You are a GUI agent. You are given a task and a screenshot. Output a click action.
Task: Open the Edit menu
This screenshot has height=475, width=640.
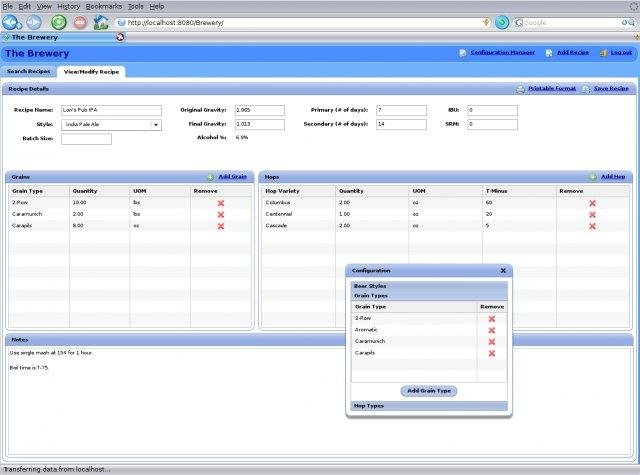click(24, 7)
